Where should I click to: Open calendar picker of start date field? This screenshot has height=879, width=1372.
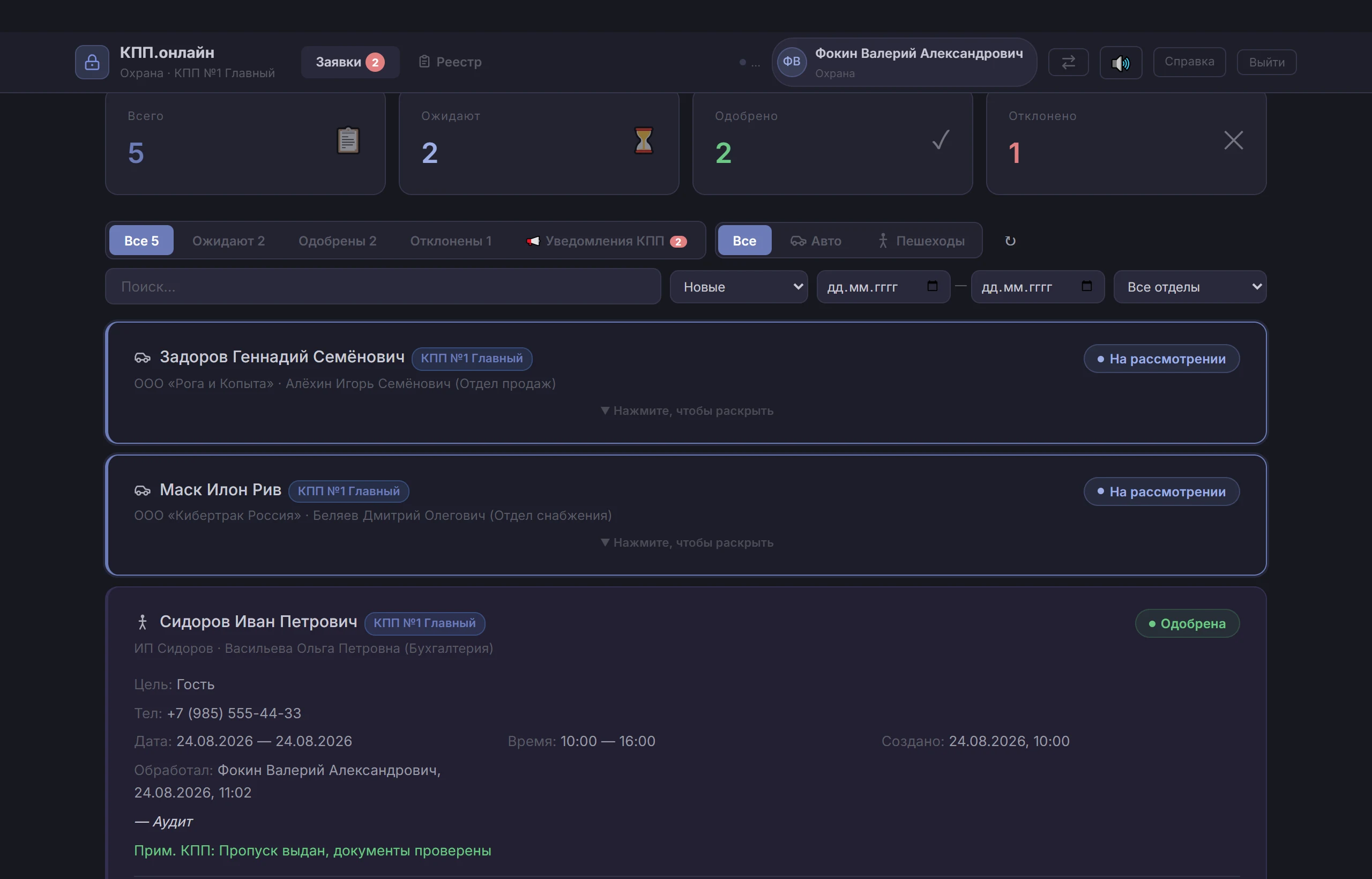pyautogui.click(x=933, y=286)
